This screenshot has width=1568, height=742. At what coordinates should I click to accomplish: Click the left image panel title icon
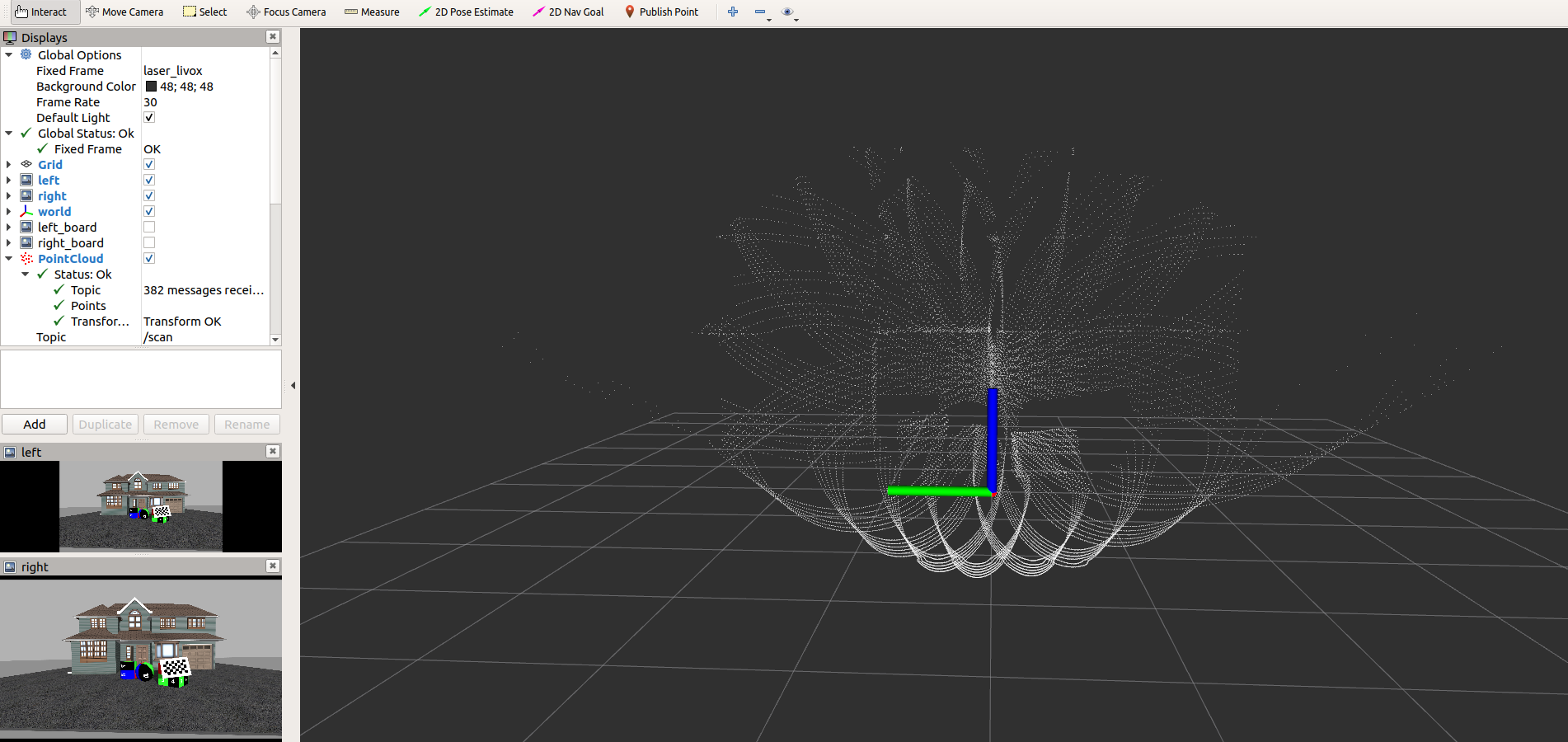click(x=10, y=452)
